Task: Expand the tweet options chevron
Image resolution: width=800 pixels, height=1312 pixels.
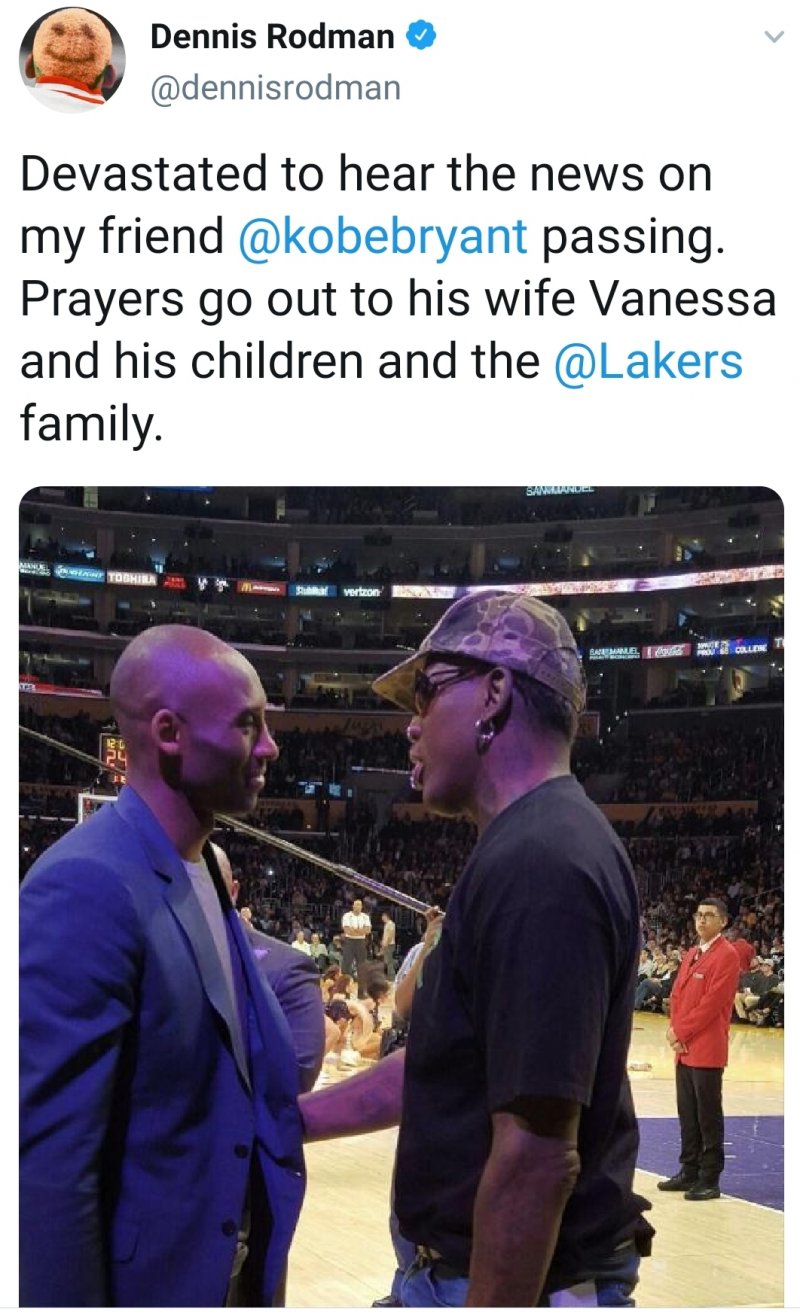Action: [772, 38]
